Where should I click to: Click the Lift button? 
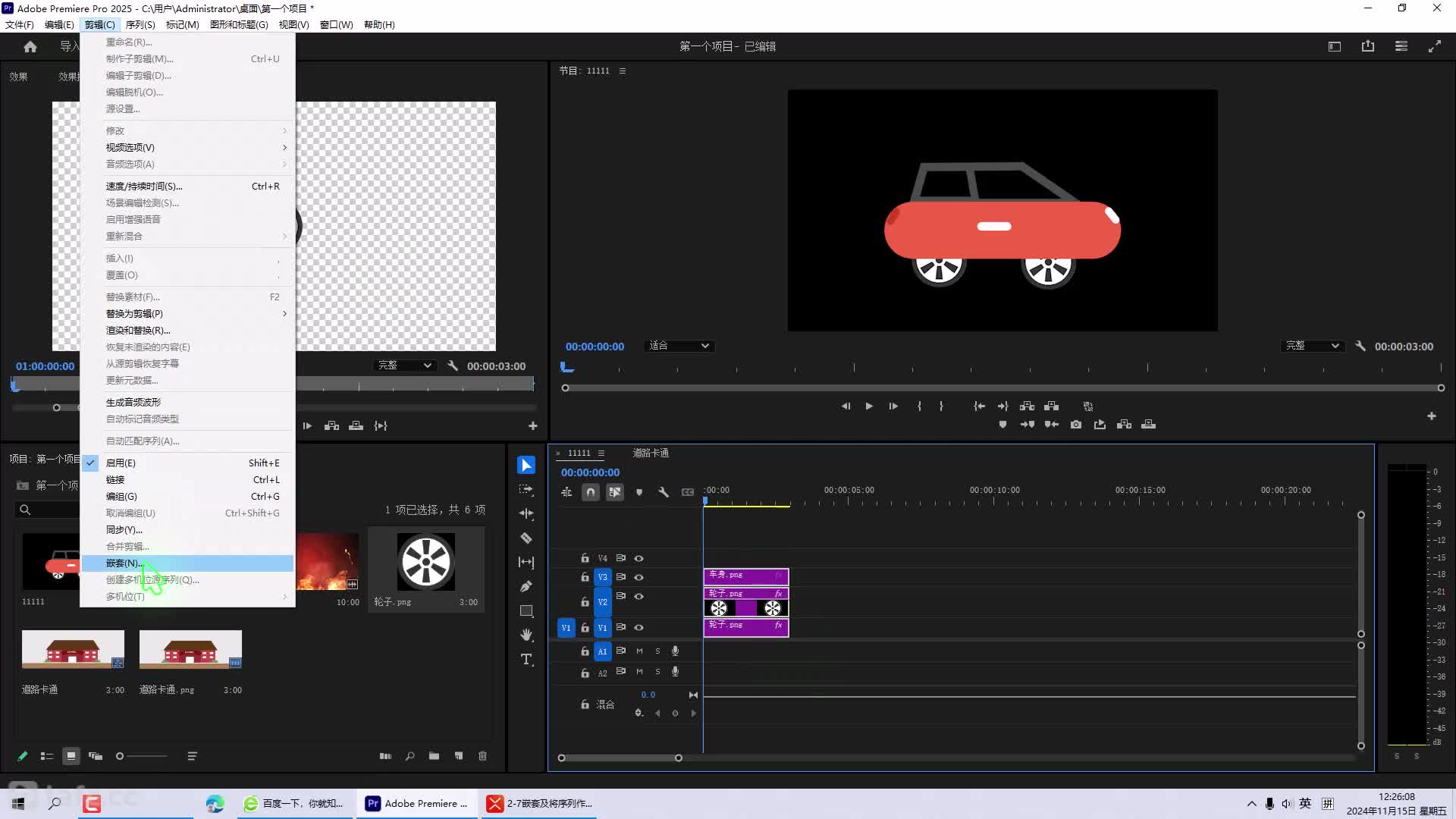pos(1027,406)
